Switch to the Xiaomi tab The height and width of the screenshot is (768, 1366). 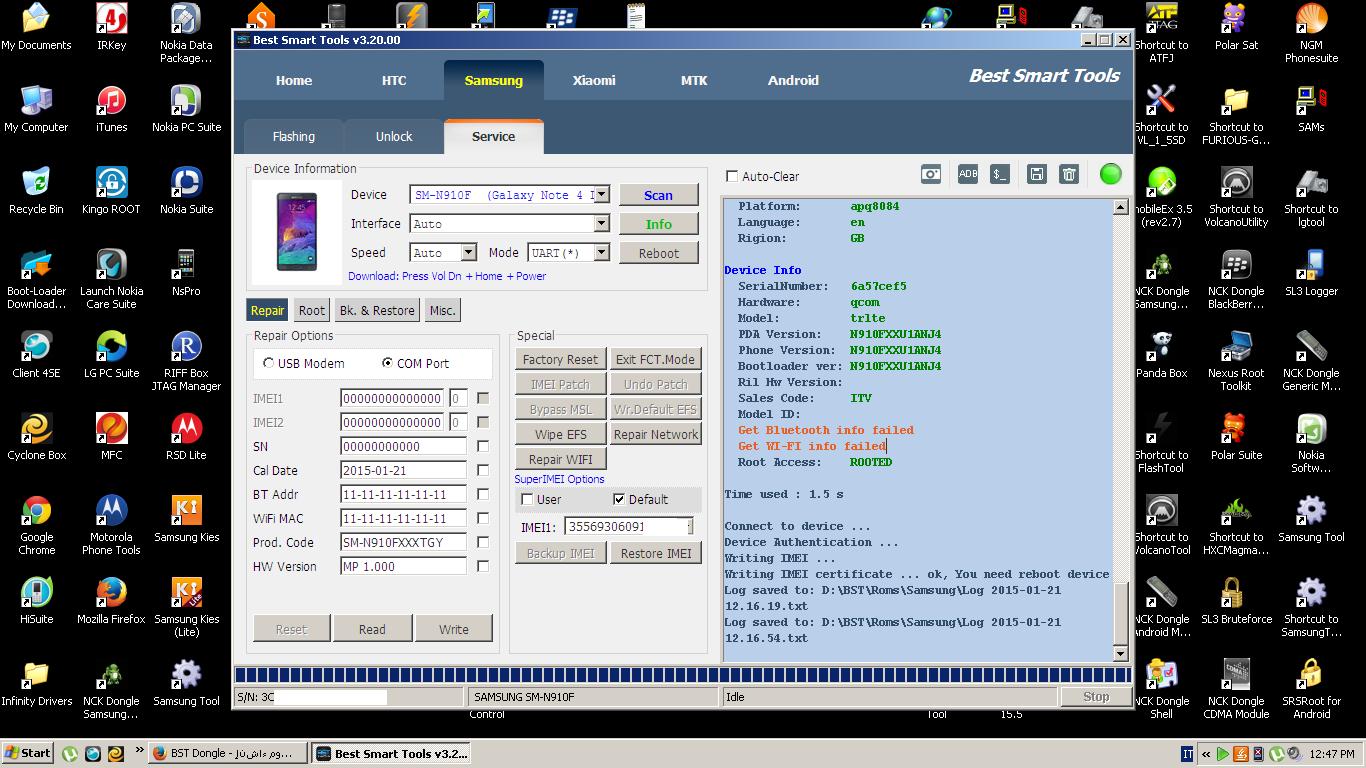[x=594, y=80]
